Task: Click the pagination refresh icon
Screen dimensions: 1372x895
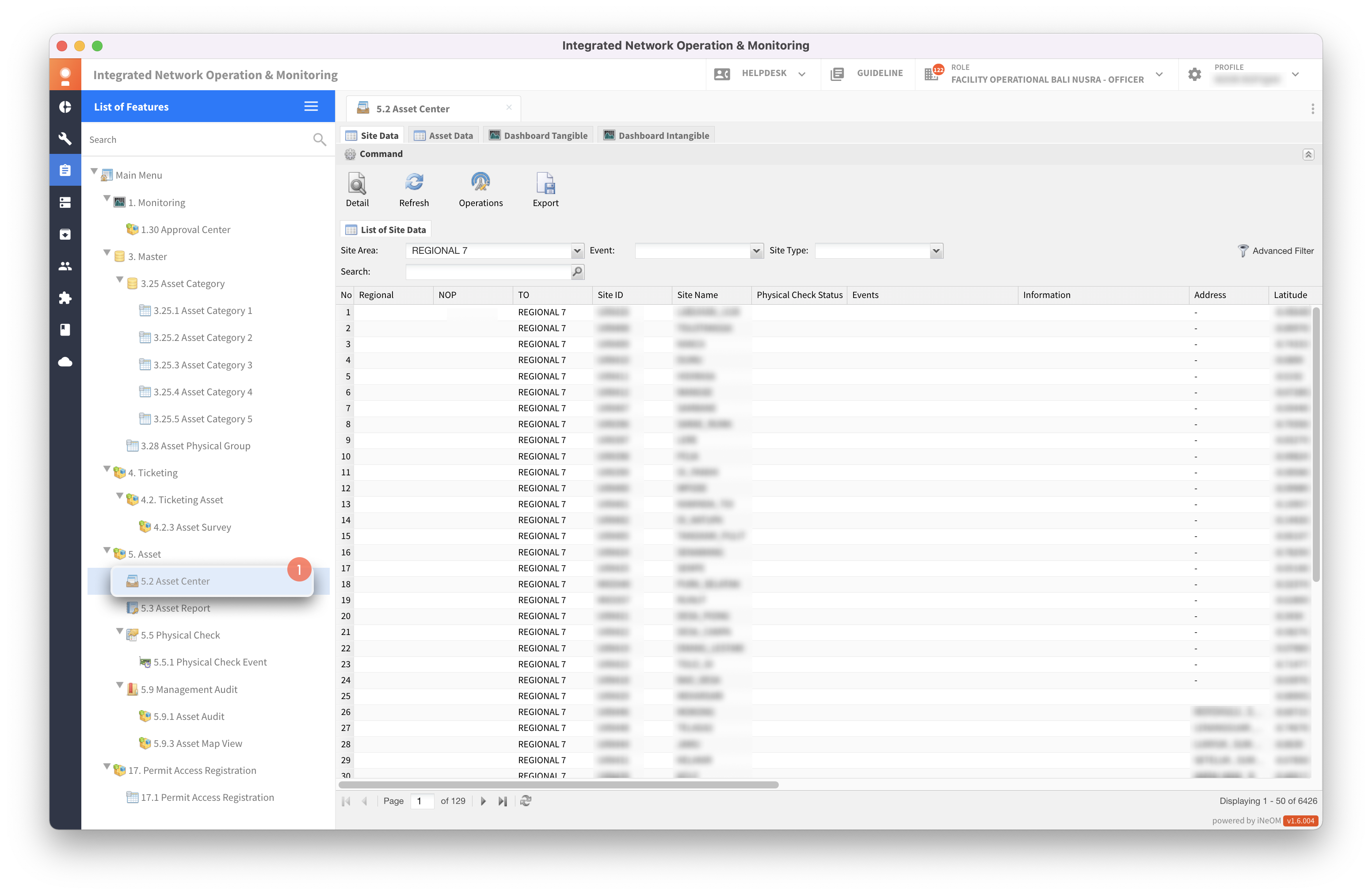Action: (x=525, y=801)
